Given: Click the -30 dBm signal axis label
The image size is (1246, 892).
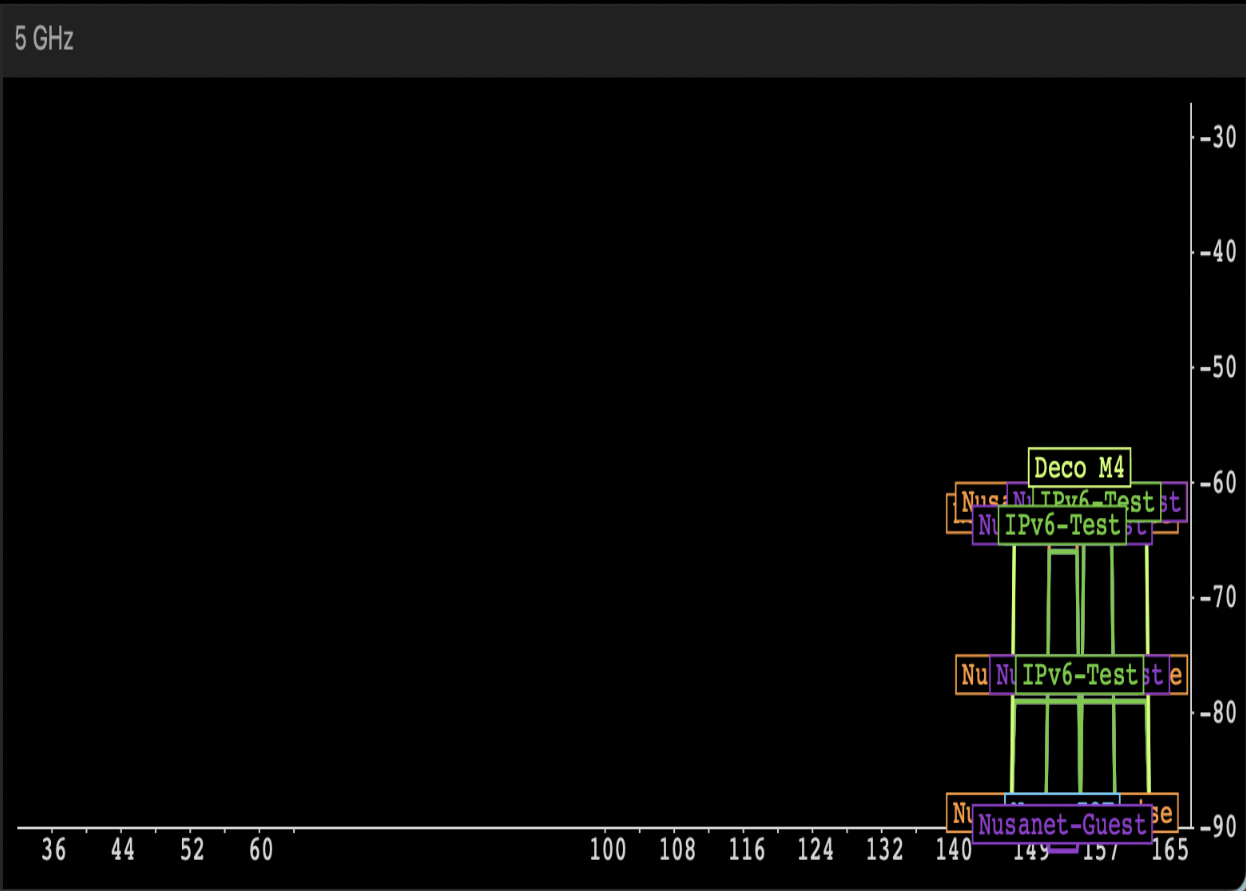Looking at the screenshot, I should 1218,137.
